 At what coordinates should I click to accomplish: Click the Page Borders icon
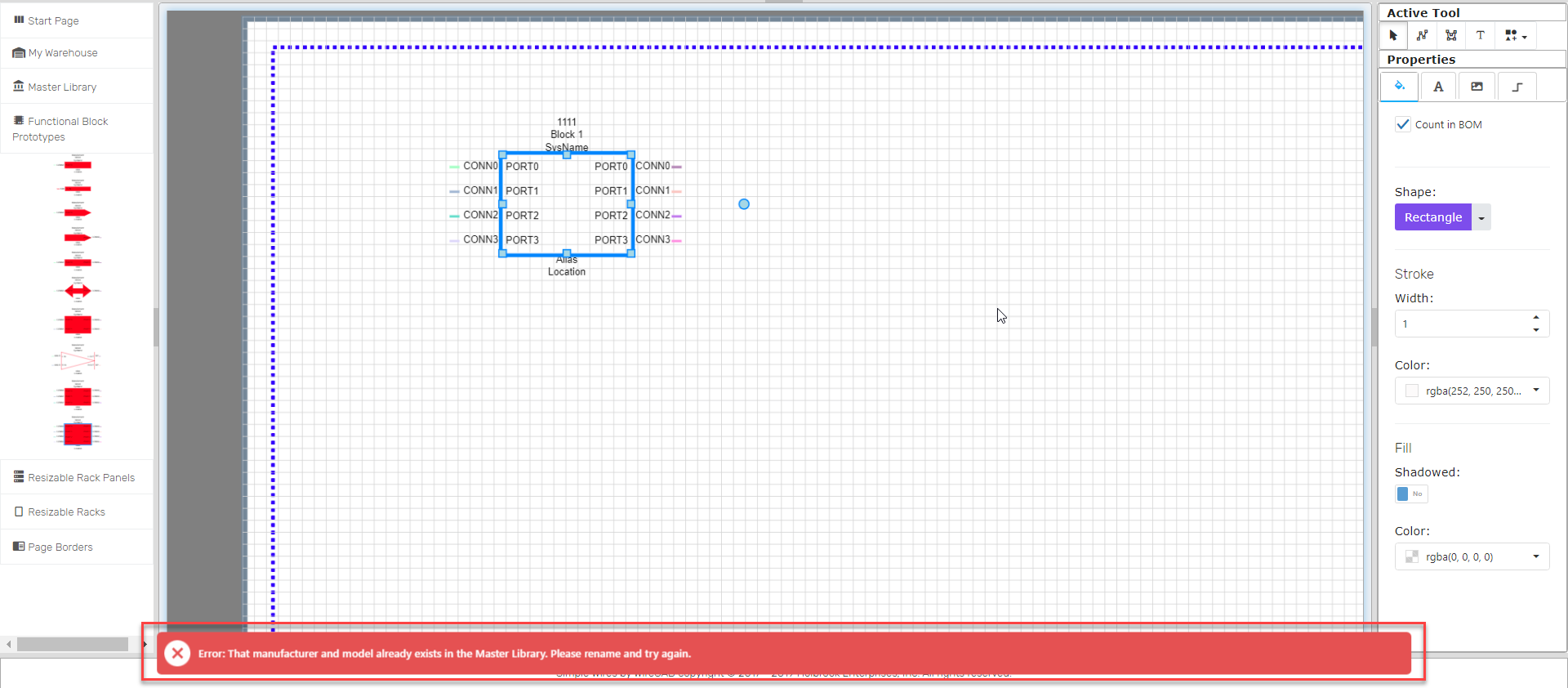click(19, 546)
